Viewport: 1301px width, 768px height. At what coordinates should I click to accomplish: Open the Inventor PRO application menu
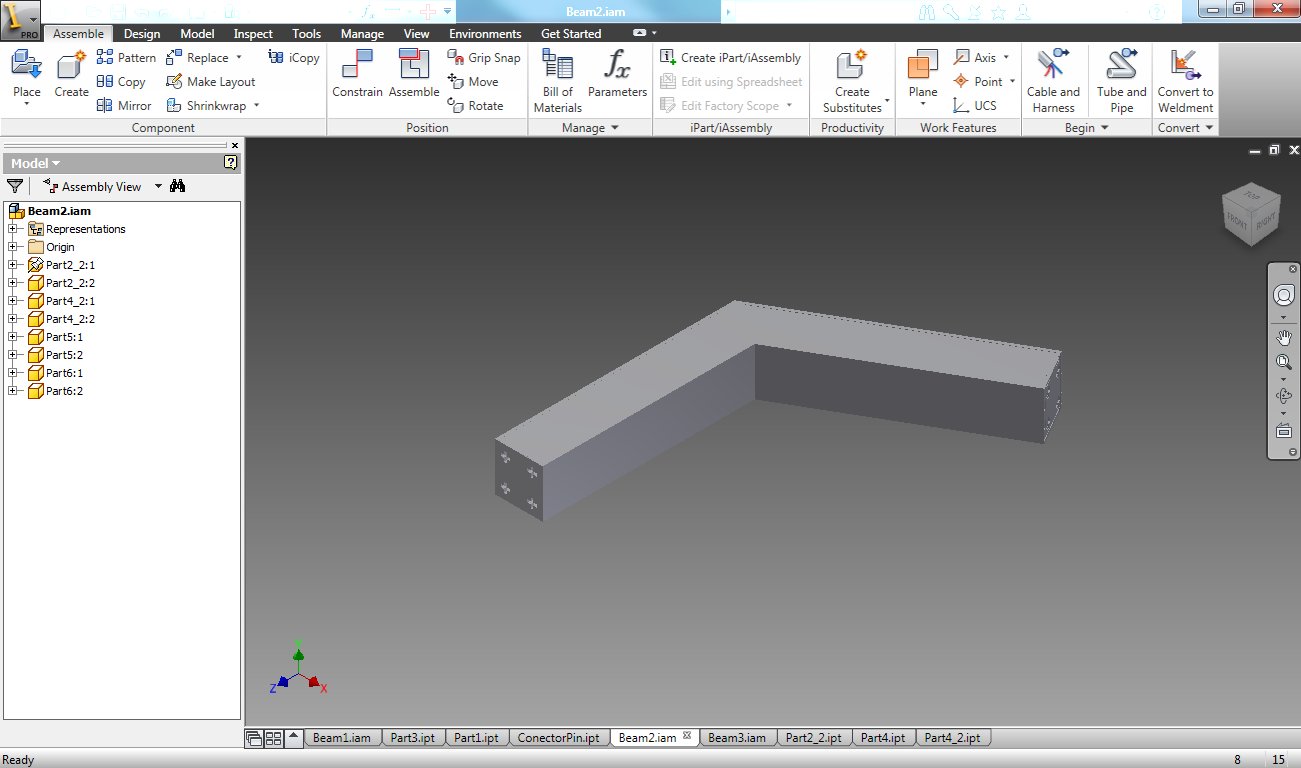click(x=20, y=20)
